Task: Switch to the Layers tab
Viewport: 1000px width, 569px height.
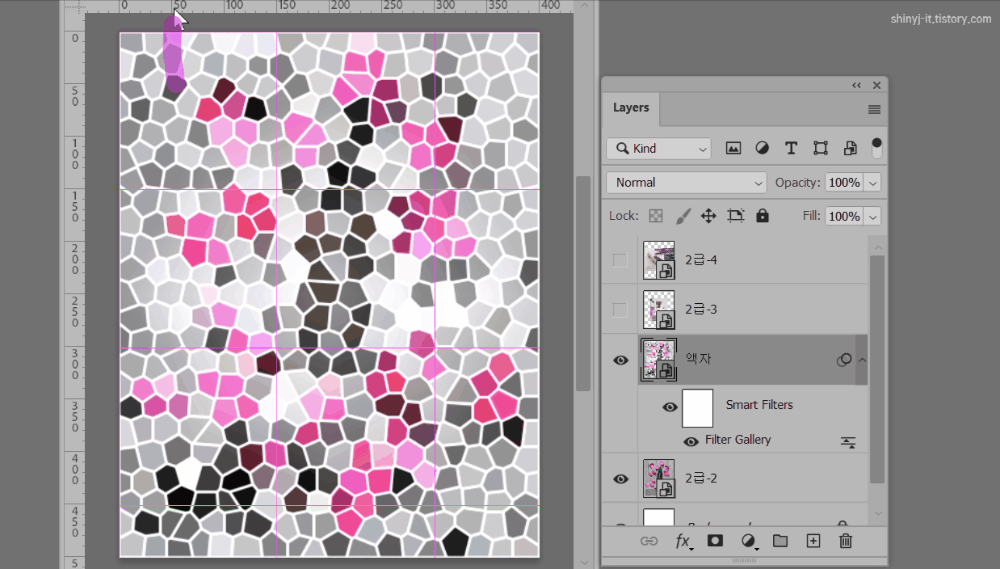Action: point(631,107)
